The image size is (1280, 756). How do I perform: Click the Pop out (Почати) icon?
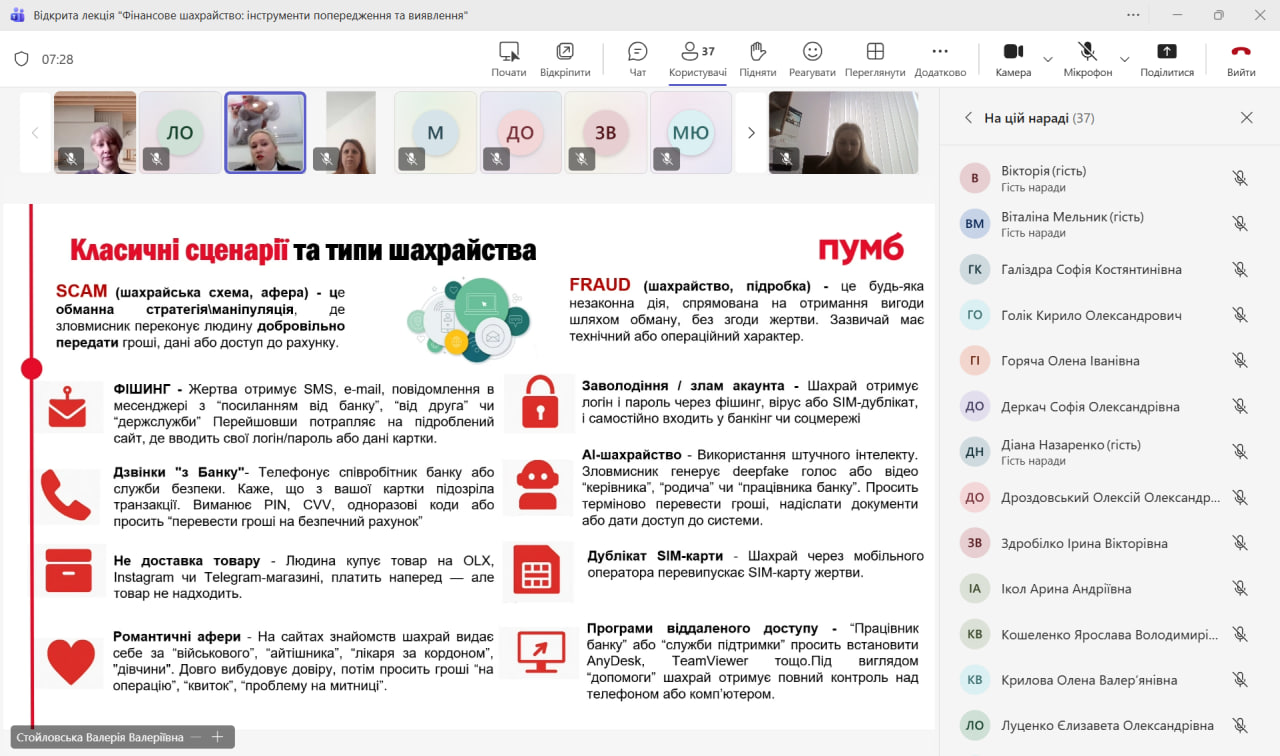click(x=509, y=59)
